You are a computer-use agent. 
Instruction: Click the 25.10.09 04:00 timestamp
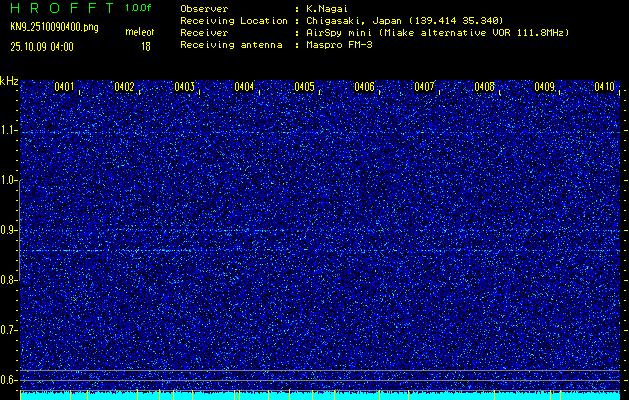point(41,46)
